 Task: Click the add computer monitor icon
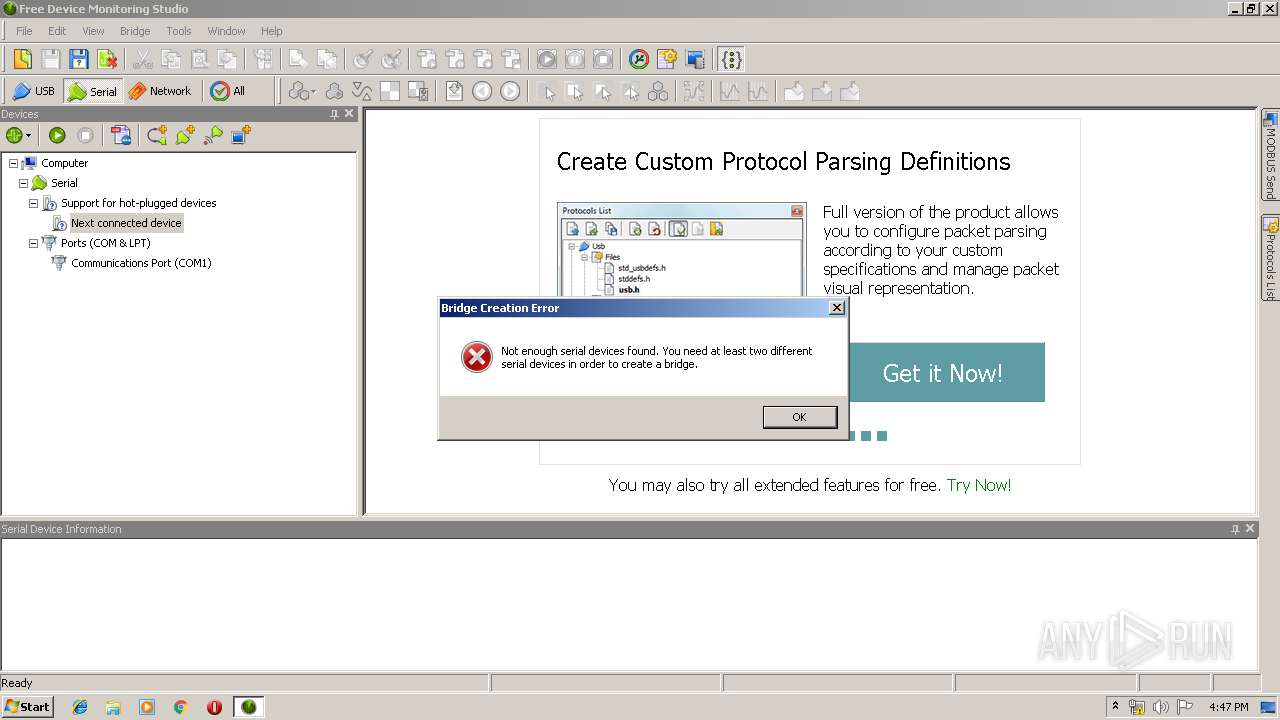coord(241,135)
